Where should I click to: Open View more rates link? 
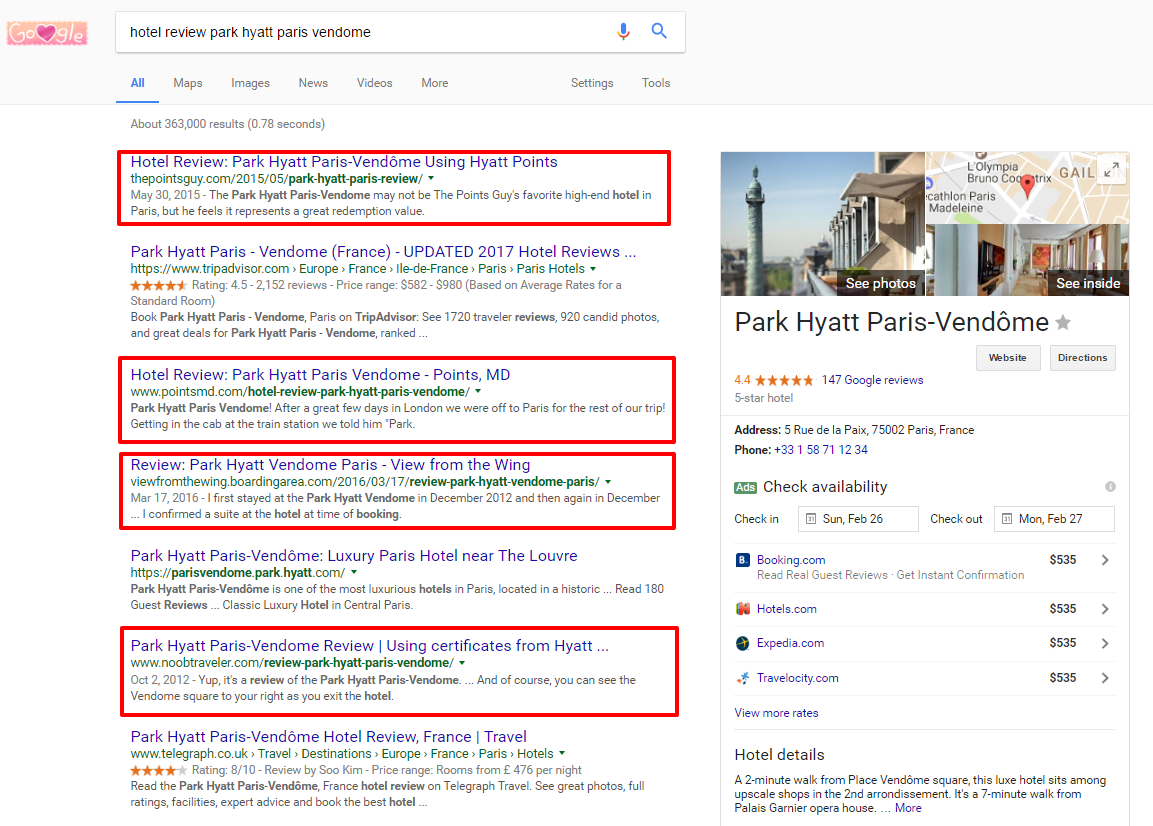click(x=776, y=713)
